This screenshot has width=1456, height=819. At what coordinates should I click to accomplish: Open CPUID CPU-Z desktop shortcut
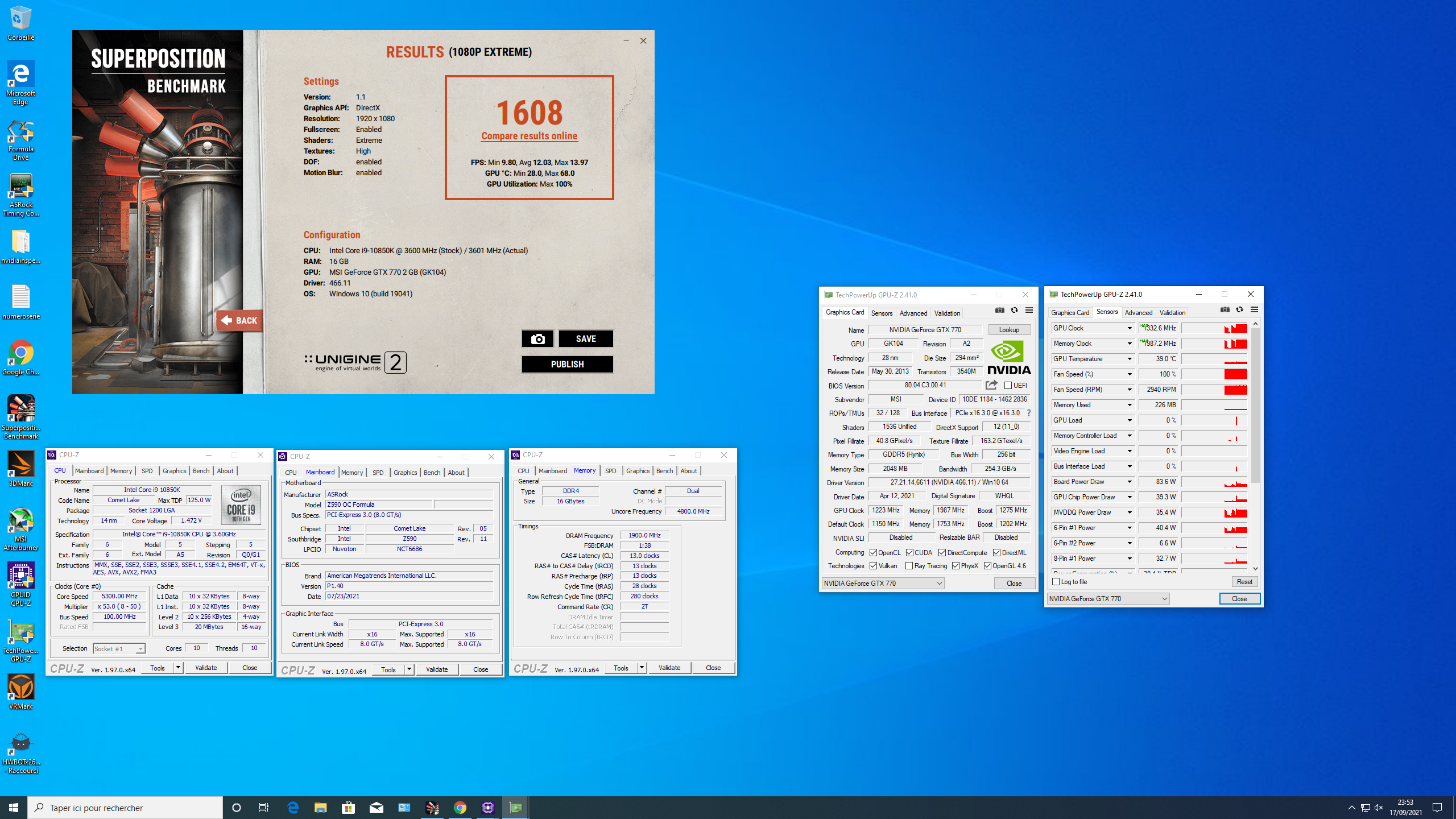point(20,585)
